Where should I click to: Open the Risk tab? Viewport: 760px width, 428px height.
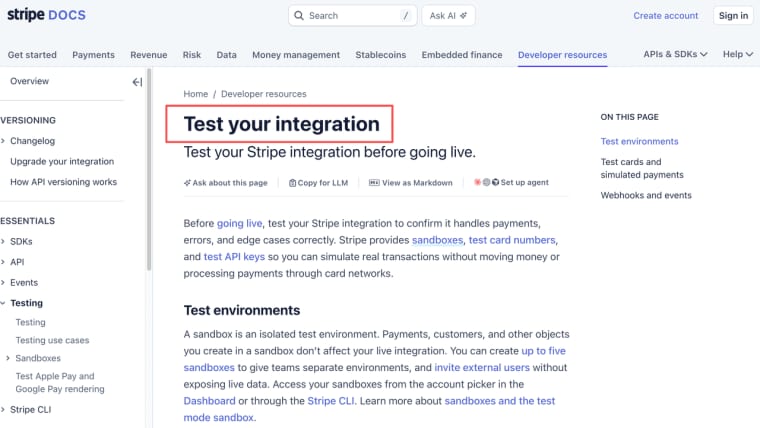(x=192, y=55)
